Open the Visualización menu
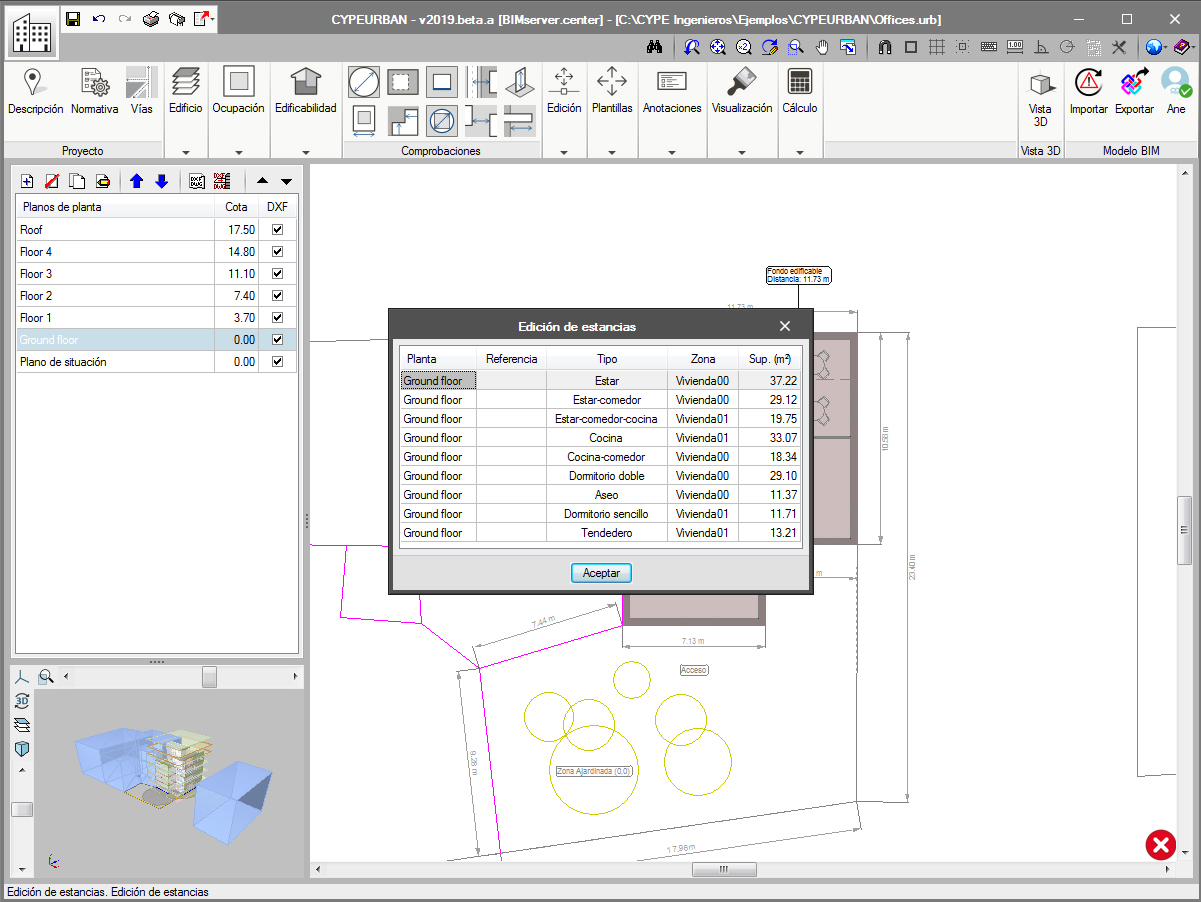Viewport: 1201px width, 902px height. 742,92
